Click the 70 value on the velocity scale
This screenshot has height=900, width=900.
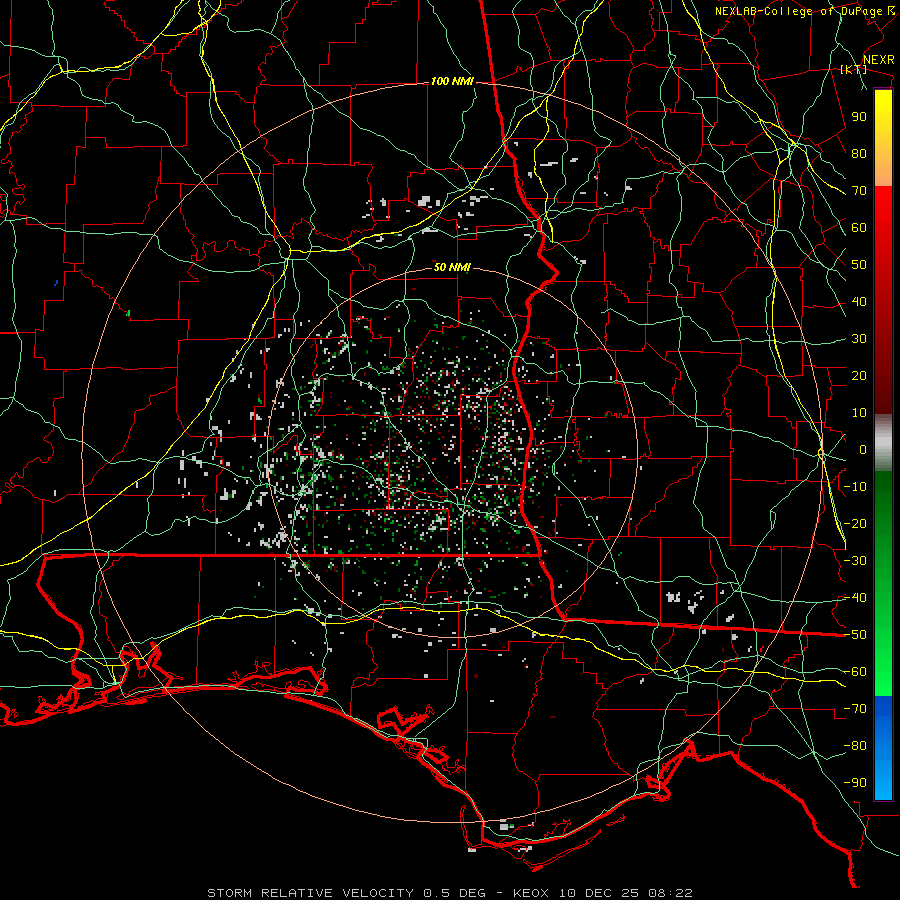click(859, 191)
